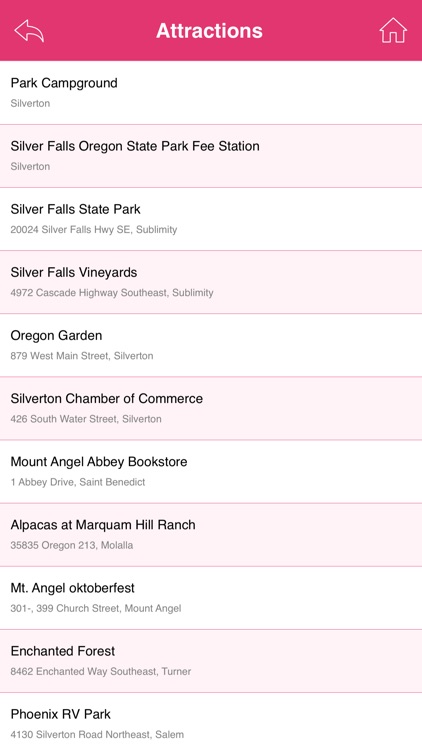Open Phoenix RV Park entry

point(211,722)
